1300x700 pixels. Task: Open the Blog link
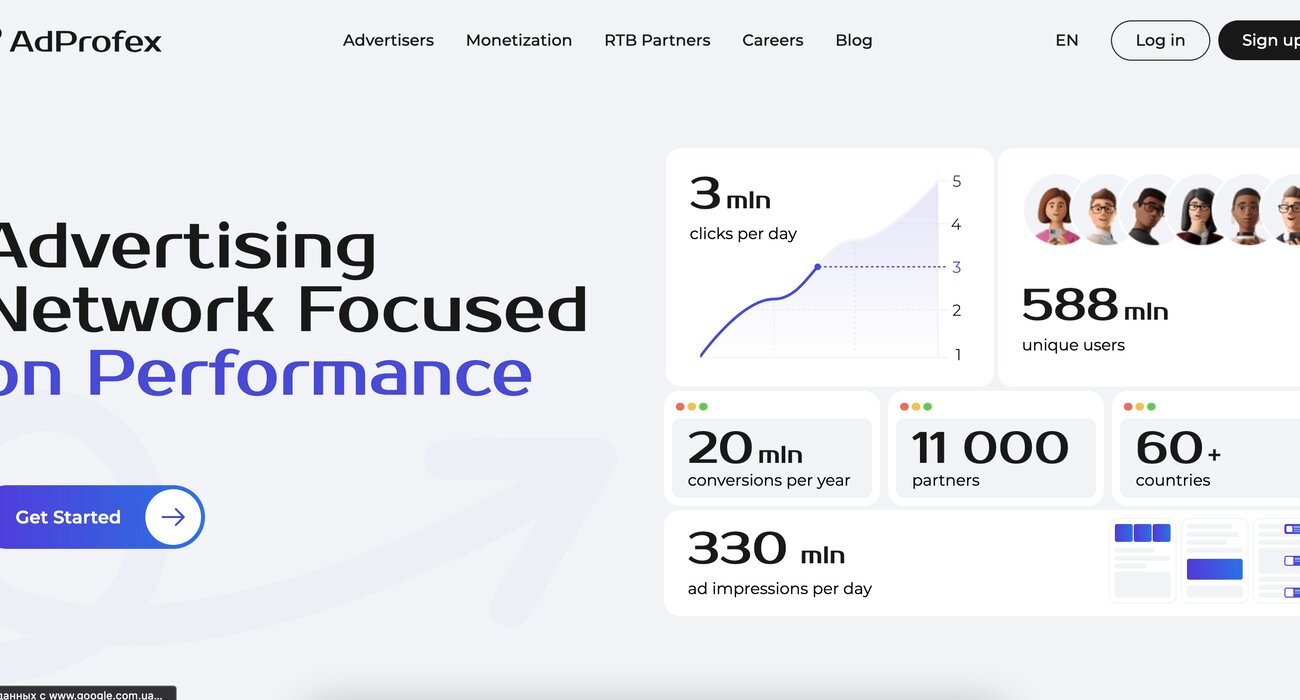854,41
